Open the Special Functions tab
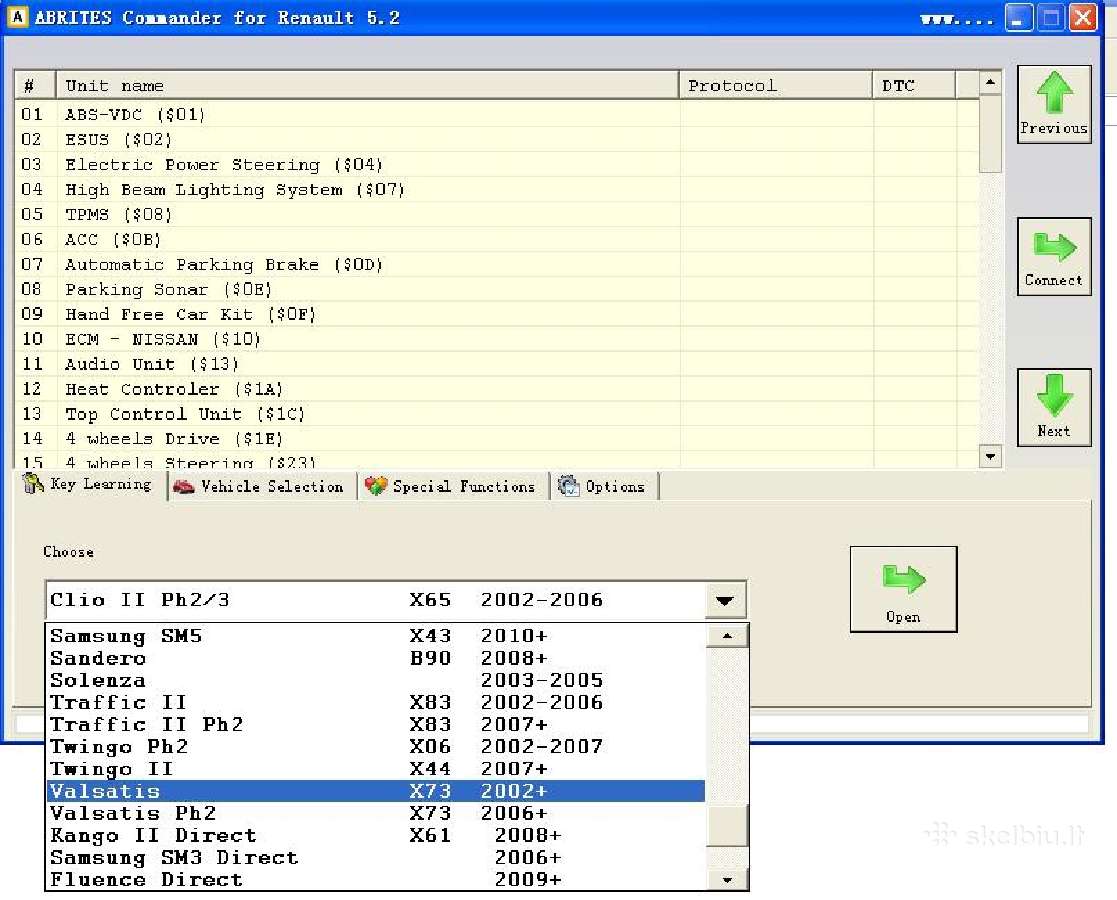The width and height of the screenshot is (1117, 900). pyautogui.click(x=452, y=486)
